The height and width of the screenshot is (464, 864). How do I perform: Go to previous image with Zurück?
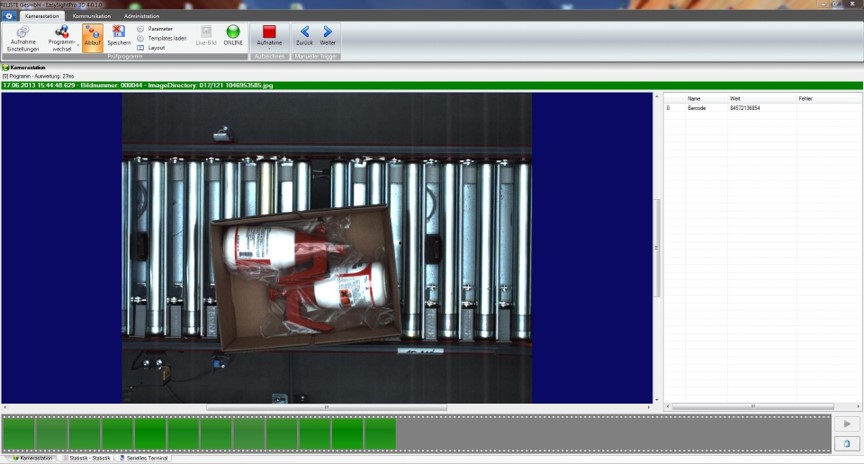[x=305, y=37]
